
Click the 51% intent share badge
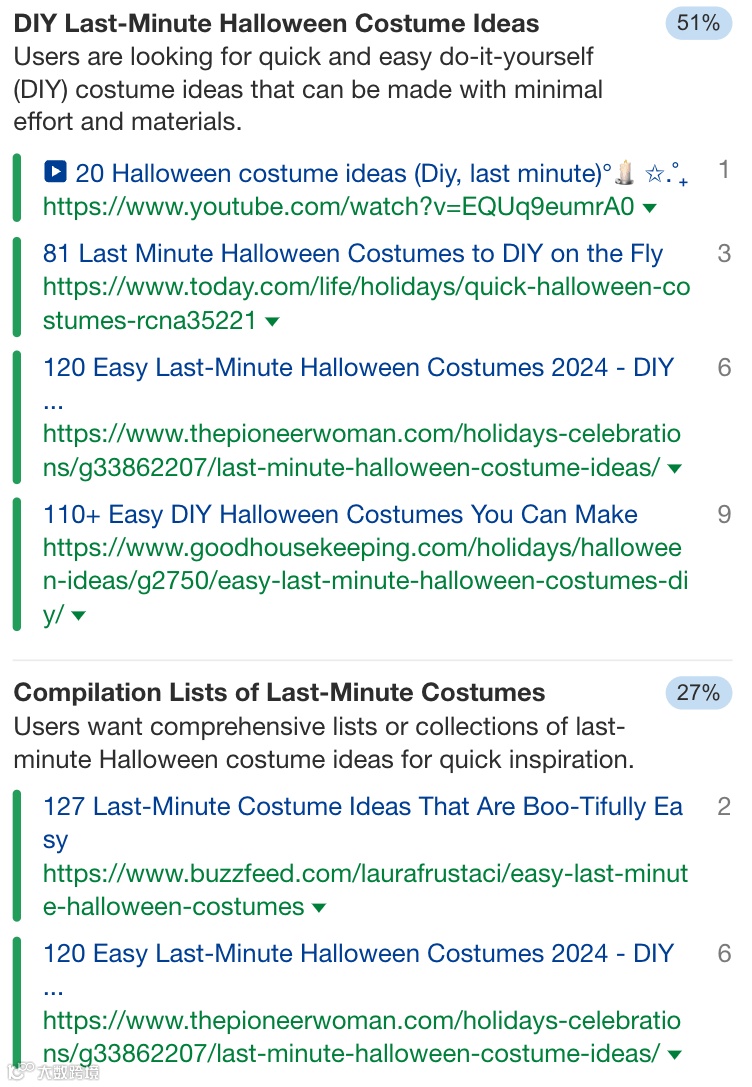[699, 23]
